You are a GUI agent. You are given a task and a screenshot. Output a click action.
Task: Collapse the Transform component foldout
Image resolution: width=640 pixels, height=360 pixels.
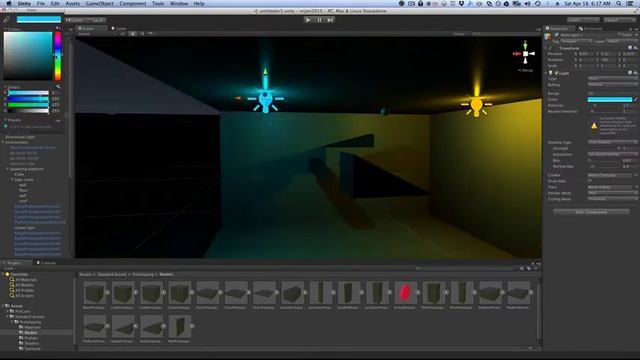point(546,48)
